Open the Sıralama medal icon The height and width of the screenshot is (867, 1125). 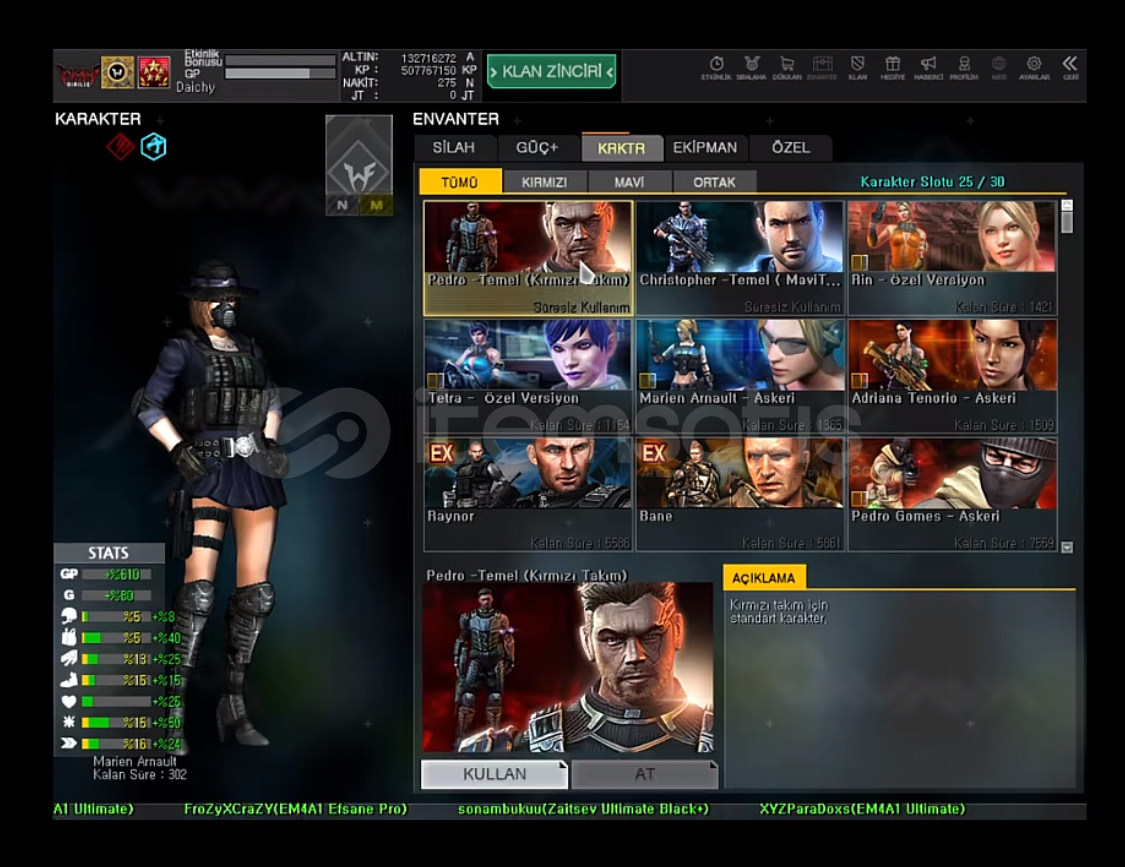[x=751, y=67]
